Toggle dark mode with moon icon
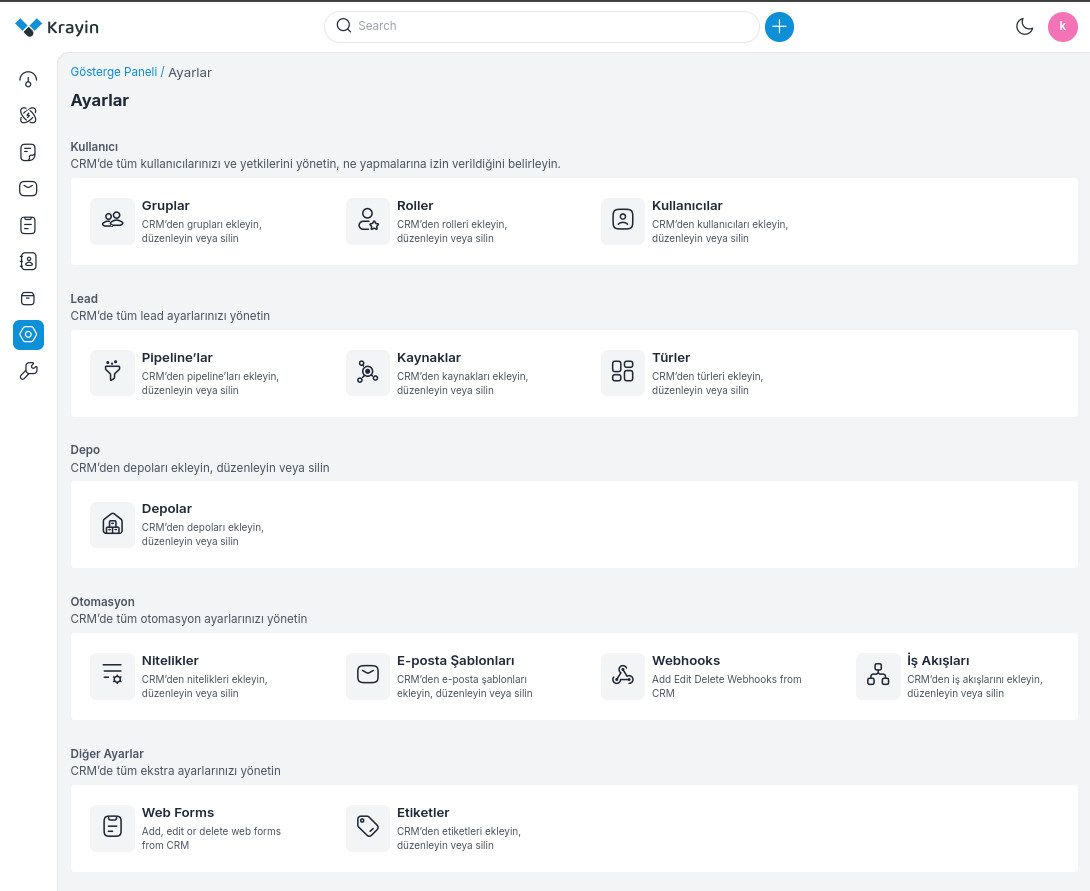This screenshot has width=1090, height=891. (1024, 27)
